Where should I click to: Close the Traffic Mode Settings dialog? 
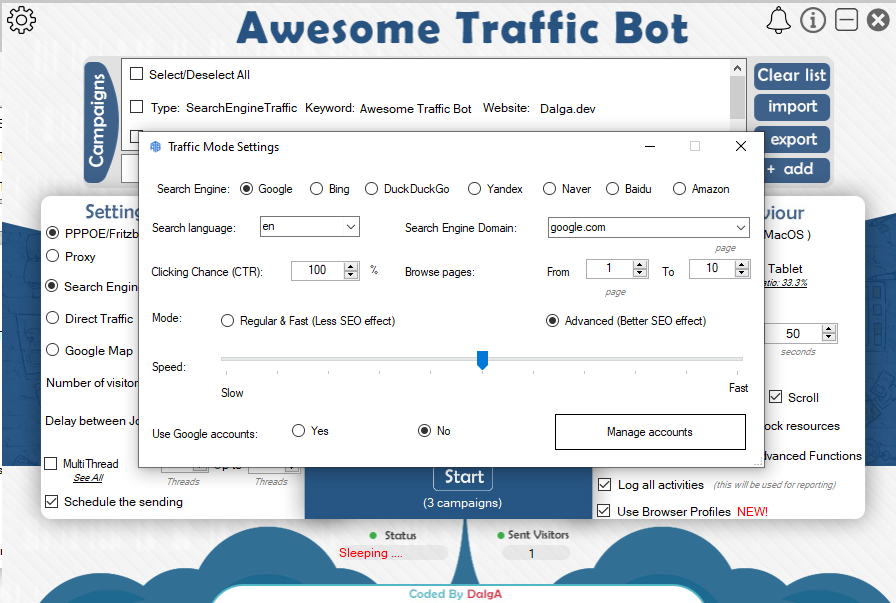[x=741, y=146]
